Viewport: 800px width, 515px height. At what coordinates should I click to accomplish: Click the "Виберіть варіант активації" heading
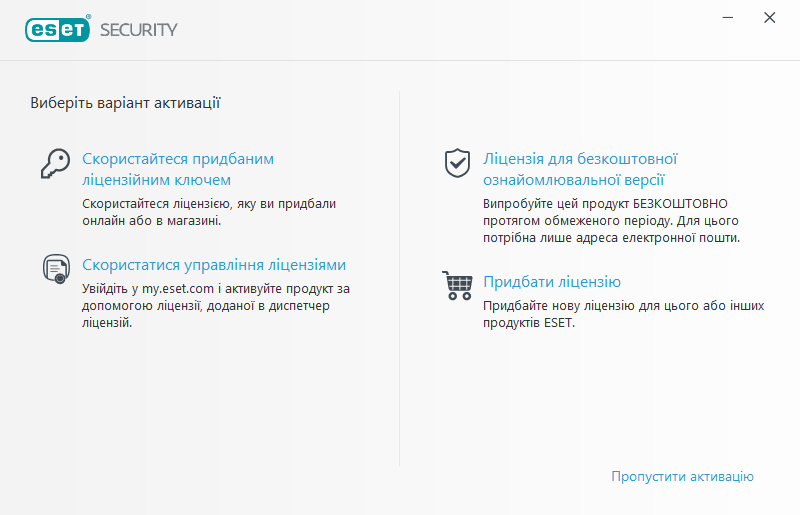125,102
